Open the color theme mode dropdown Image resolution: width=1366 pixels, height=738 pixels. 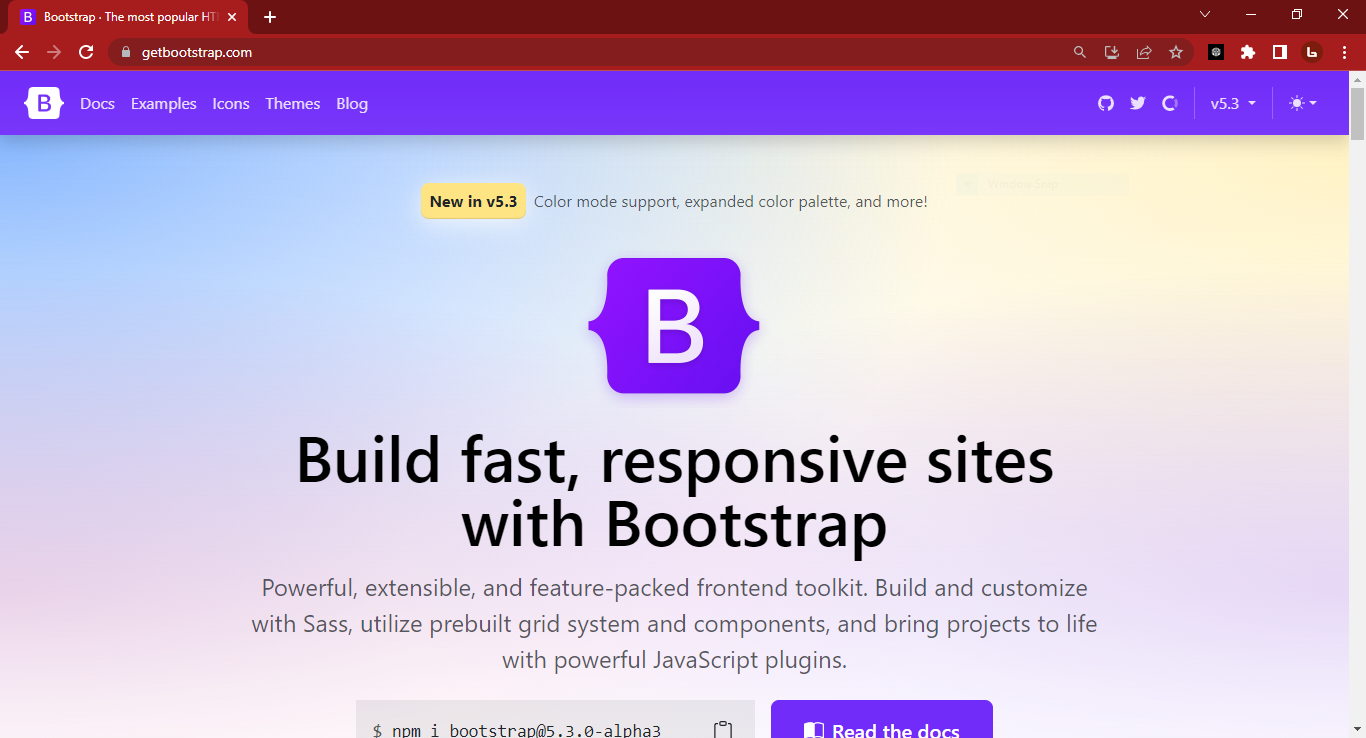click(x=1303, y=103)
